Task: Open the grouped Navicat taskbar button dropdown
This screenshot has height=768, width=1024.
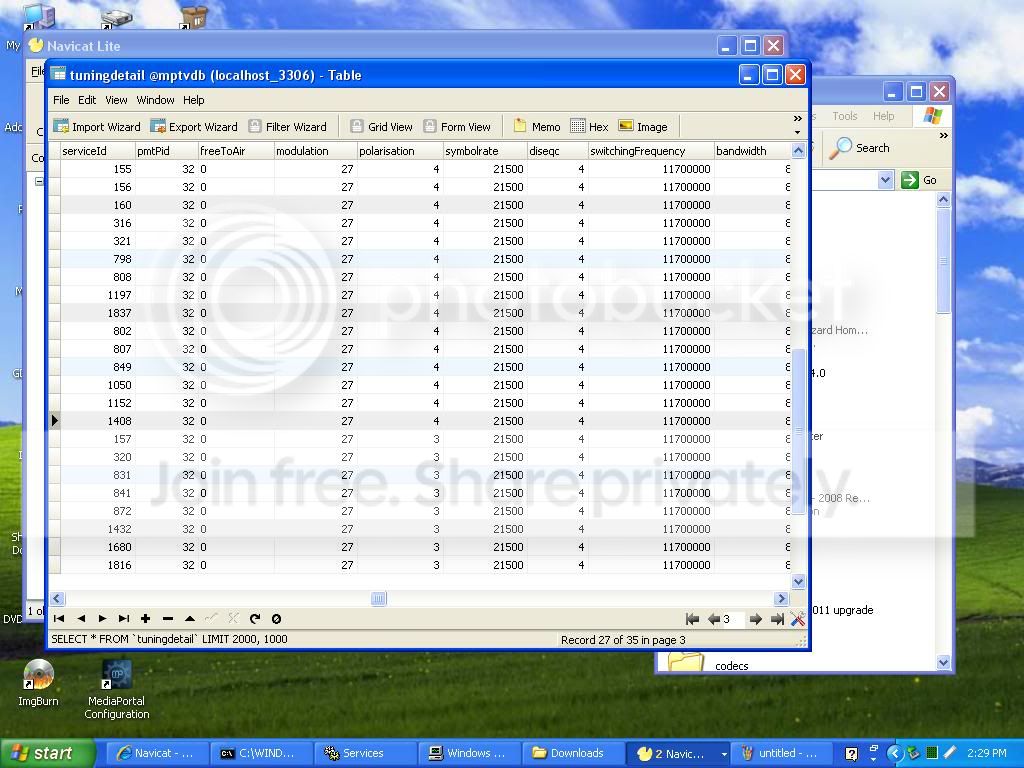Action: [x=724, y=754]
